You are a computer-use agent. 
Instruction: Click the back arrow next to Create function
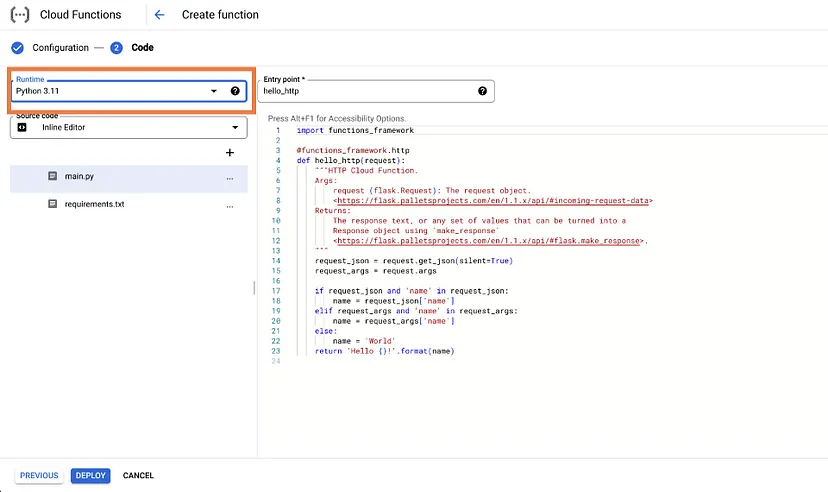pos(160,15)
